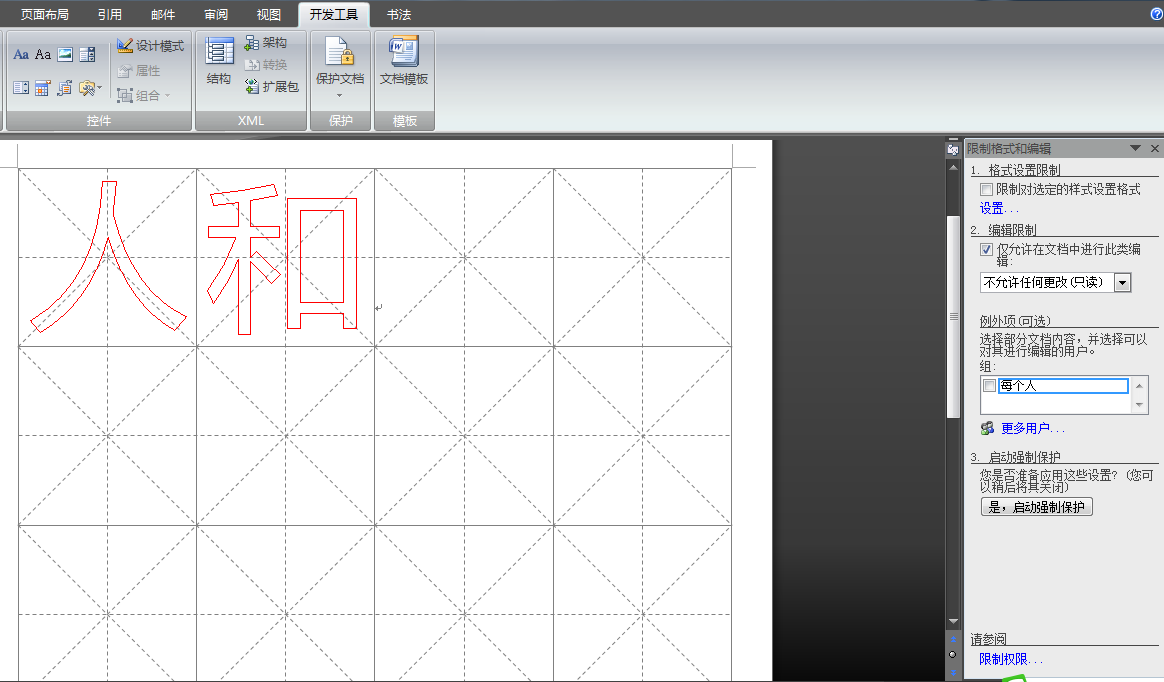This screenshot has width=1164, height=682.
Task: Open the task pane options dropdown arrow
Action: pyautogui.click(x=1135, y=148)
